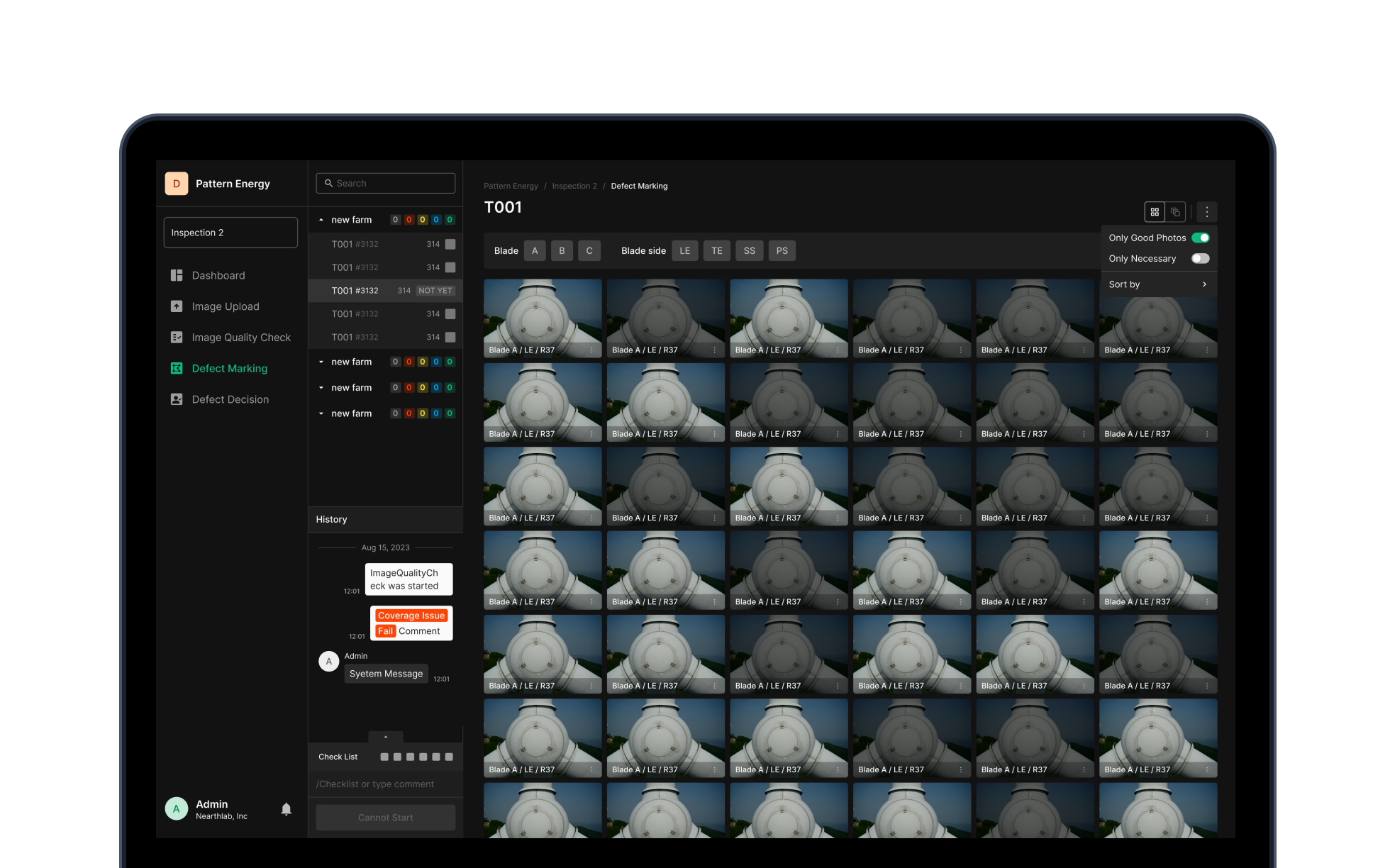This screenshot has width=1390, height=868.
Task: Click the Dashboard sidebar icon
Action: click(177, 275)
